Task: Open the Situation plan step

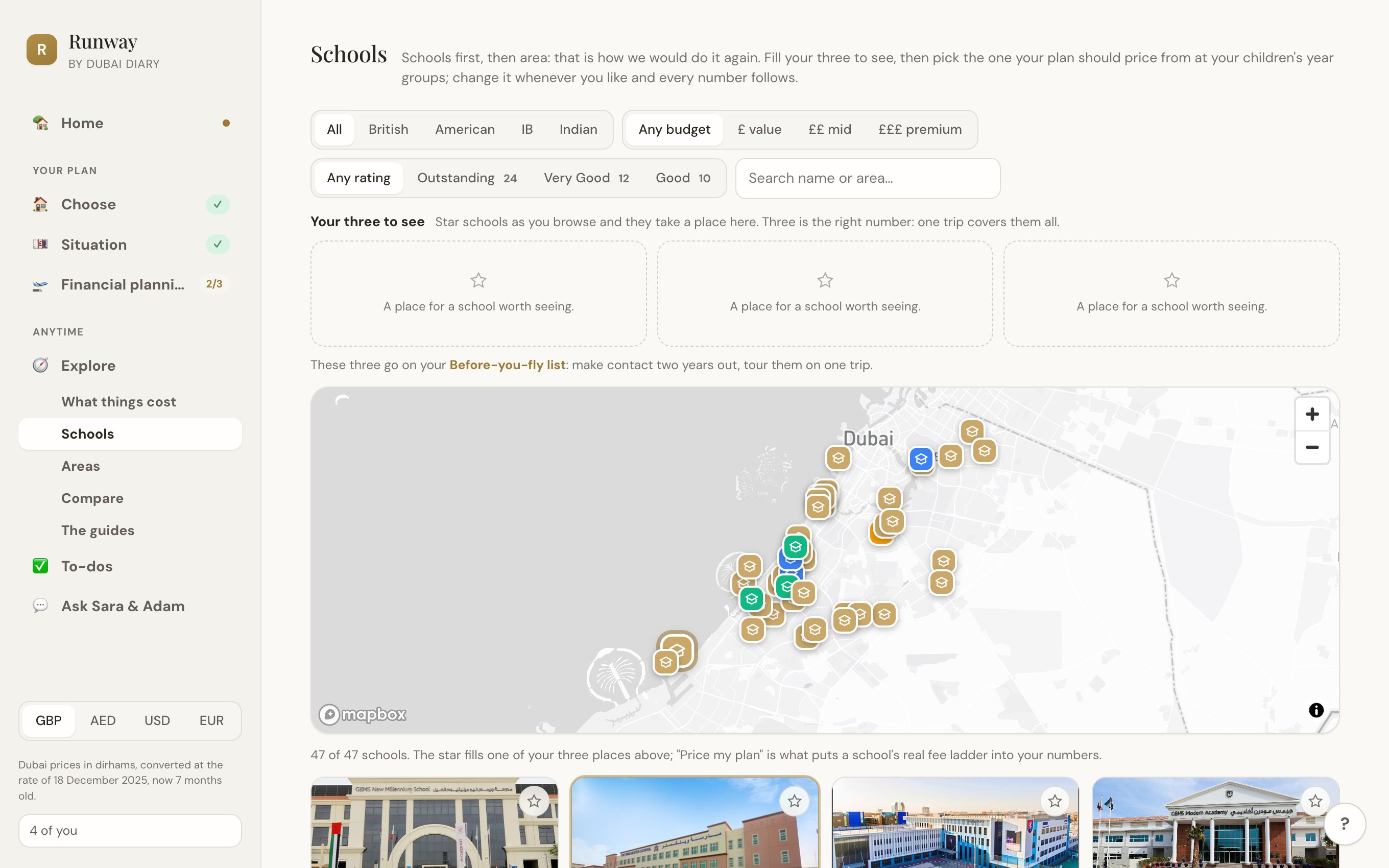Action: pos(130,245)
